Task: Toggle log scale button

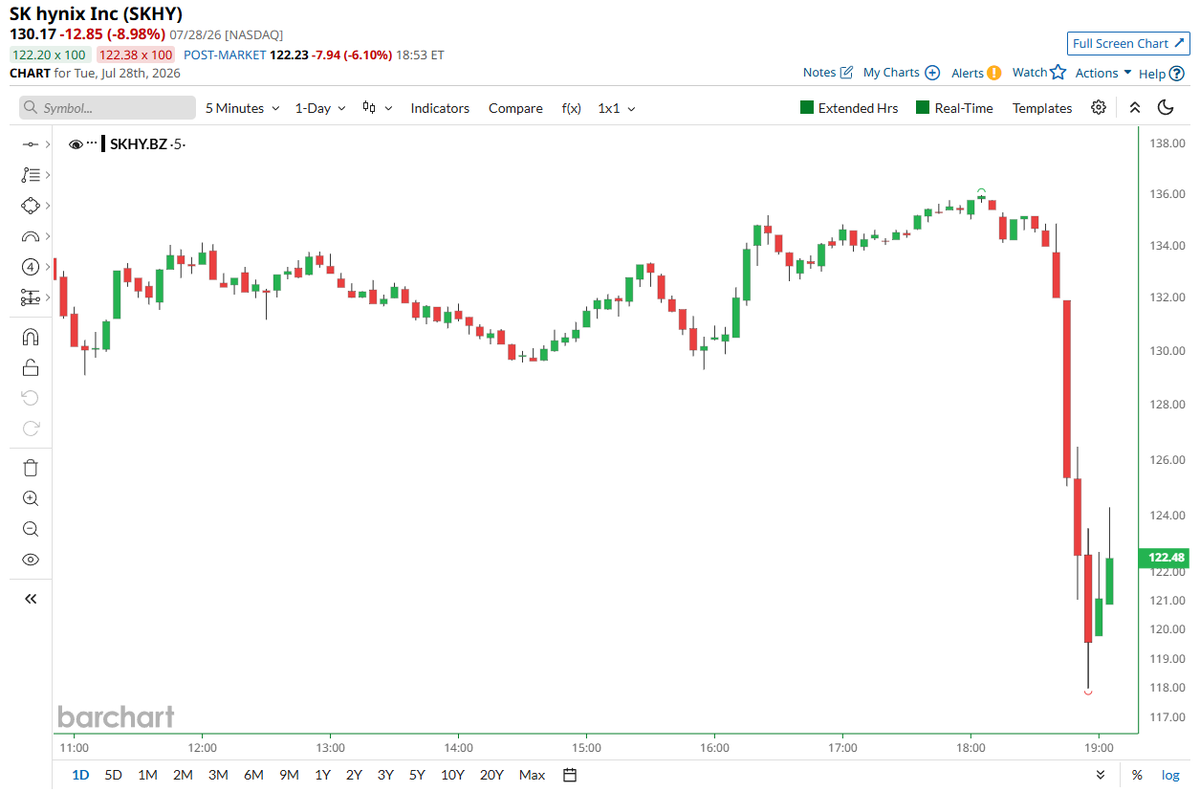Action: (1170, 775)
